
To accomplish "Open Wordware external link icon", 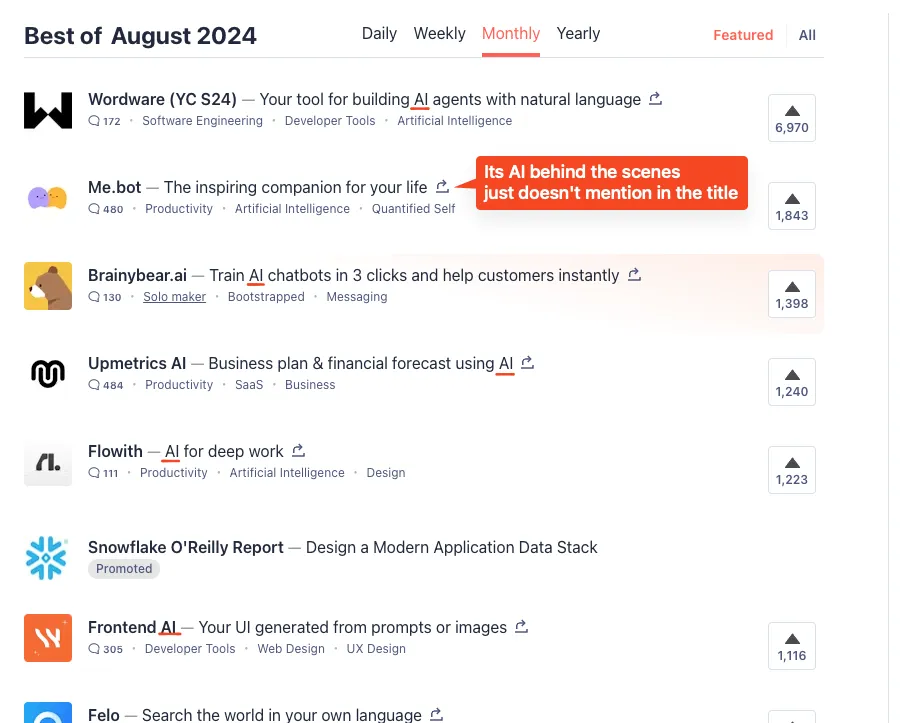I will pyautogui.click(x=655, y=99).
